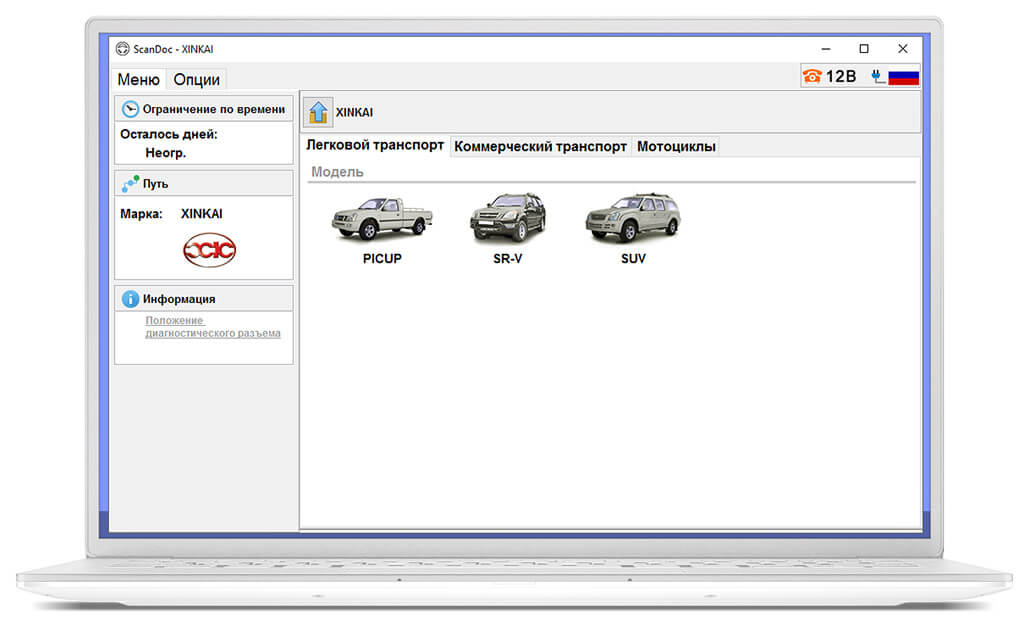This screenshot has height=626, width=1024.
Task: Click the Ограничение по времени header
Action: (x=204, y=109)
